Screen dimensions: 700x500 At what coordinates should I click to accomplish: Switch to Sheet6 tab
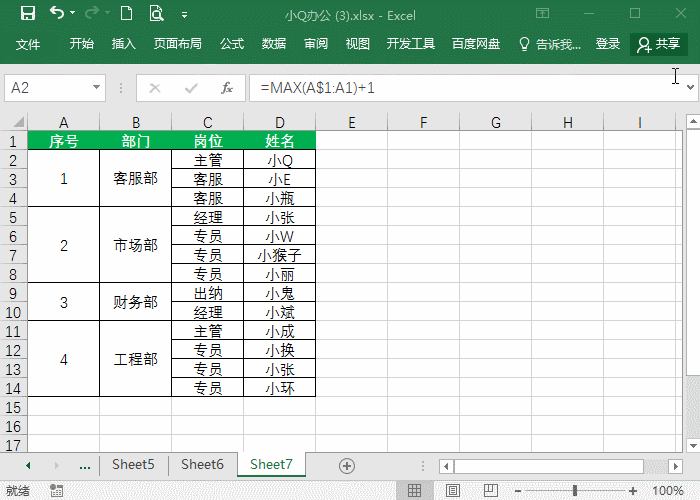click(x=202, y=465)
